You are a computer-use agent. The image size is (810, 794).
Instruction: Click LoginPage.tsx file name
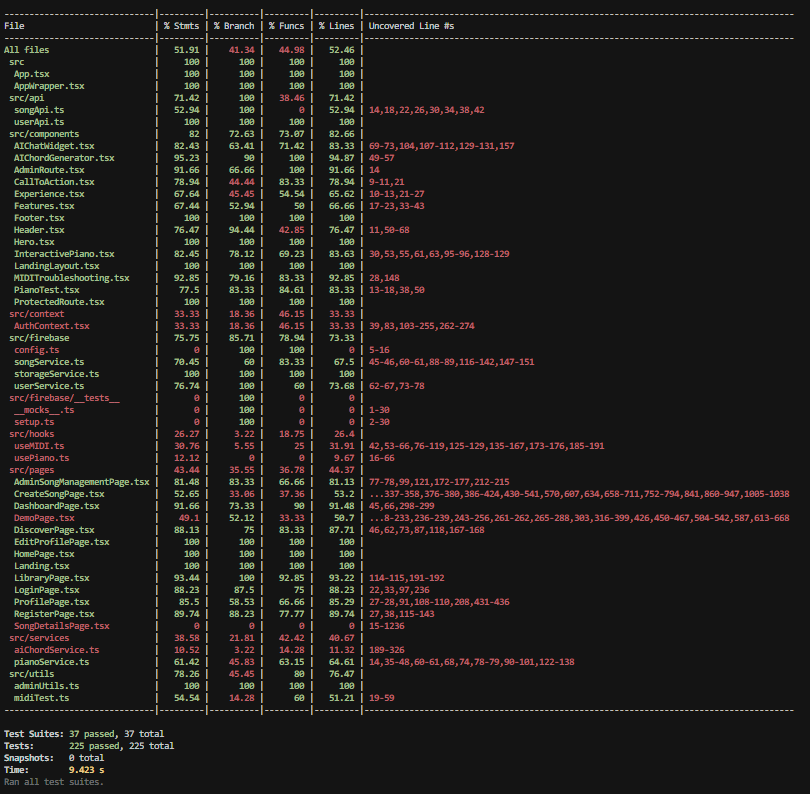(x=46, y=589)
